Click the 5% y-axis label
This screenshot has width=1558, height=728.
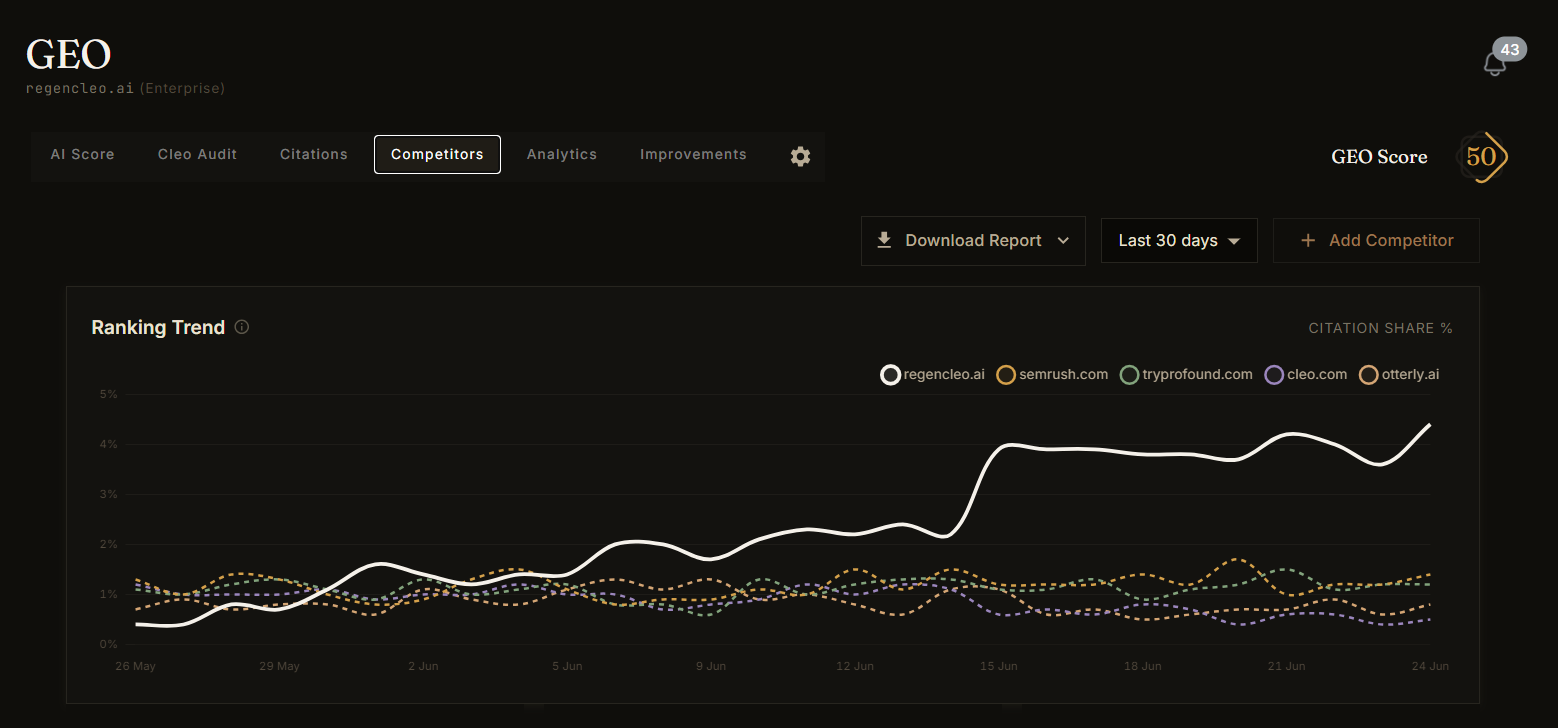(108, 394)
